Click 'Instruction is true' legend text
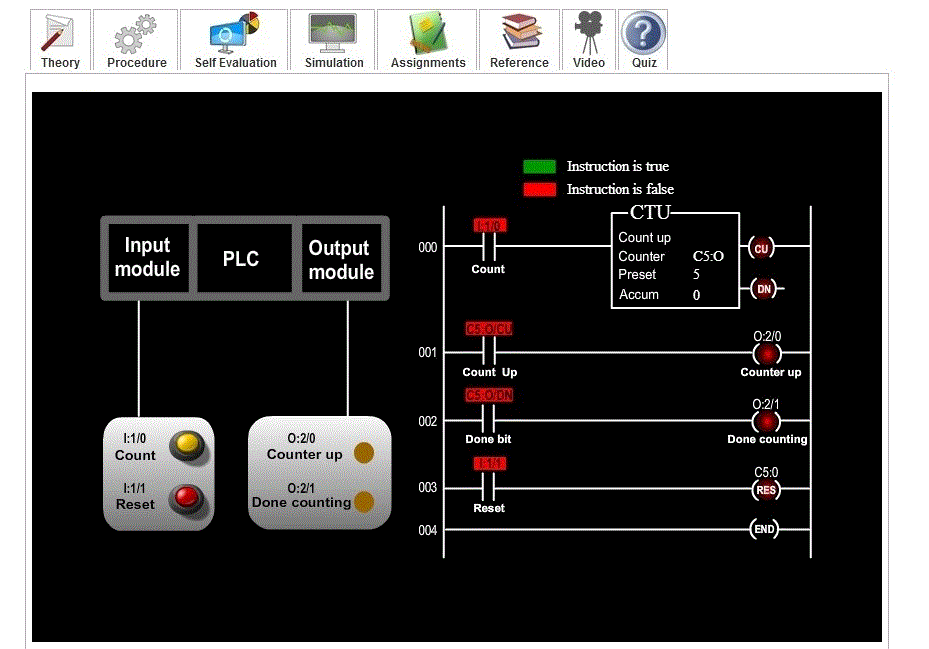 [x=618, y=166]
